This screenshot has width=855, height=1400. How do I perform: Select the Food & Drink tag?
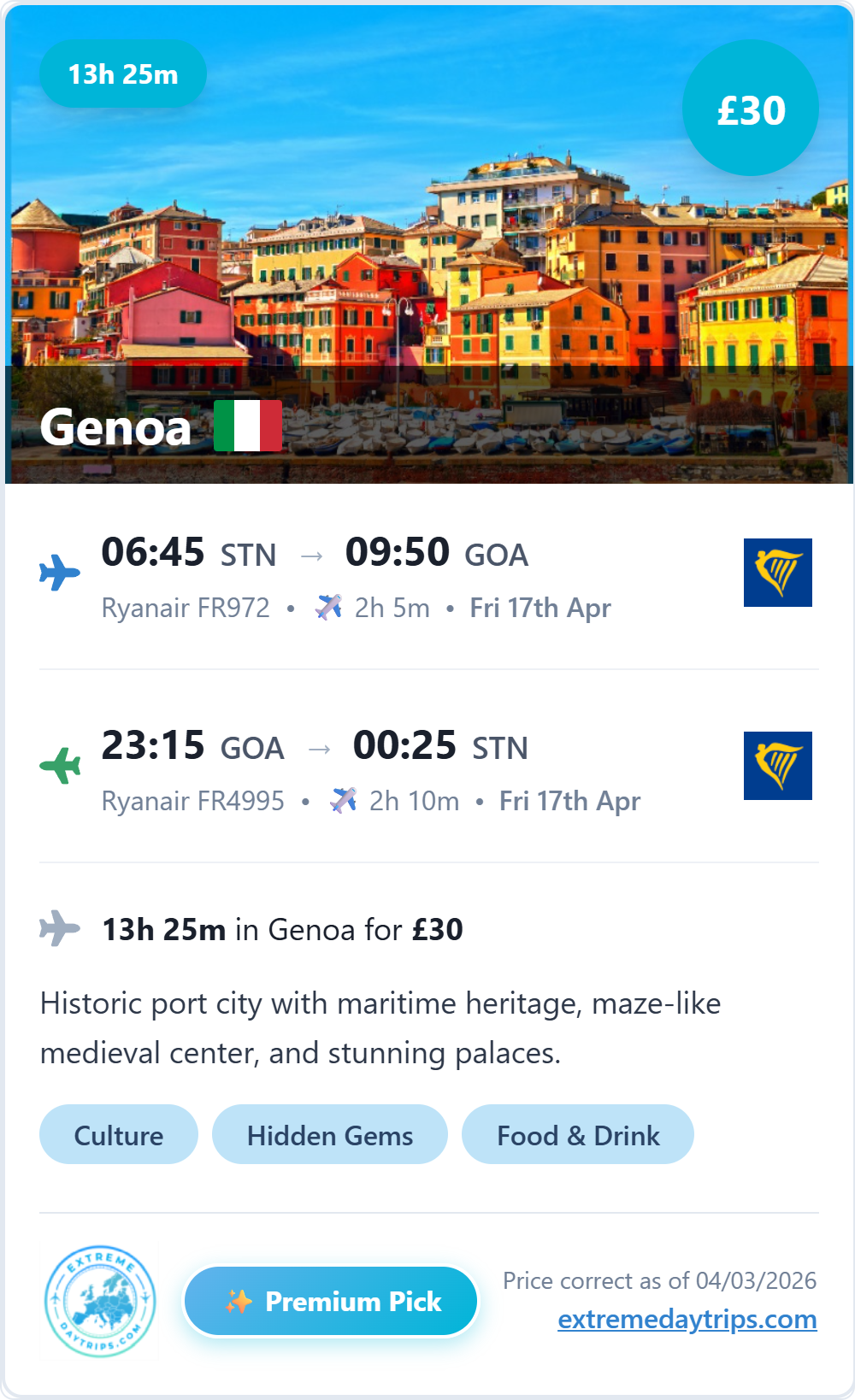pyautogui.click(x=578, y=1135)
